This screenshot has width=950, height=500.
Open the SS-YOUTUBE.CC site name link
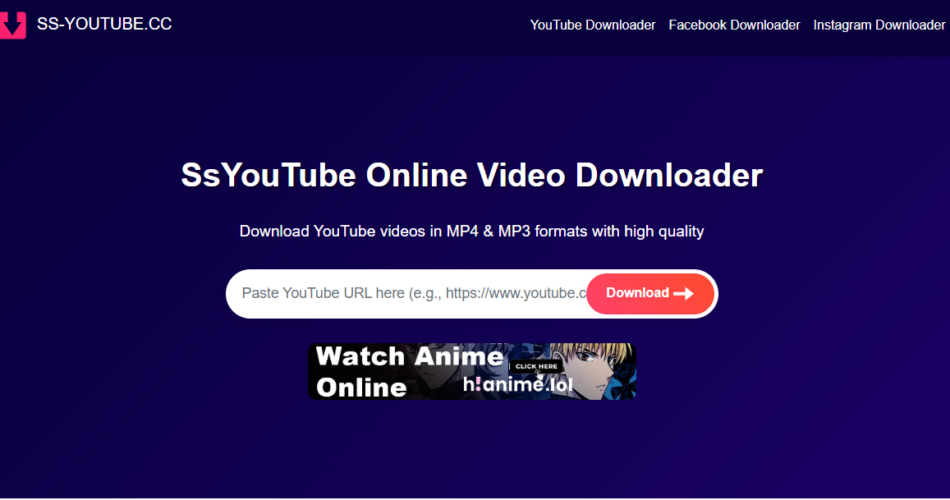[104, 24]
